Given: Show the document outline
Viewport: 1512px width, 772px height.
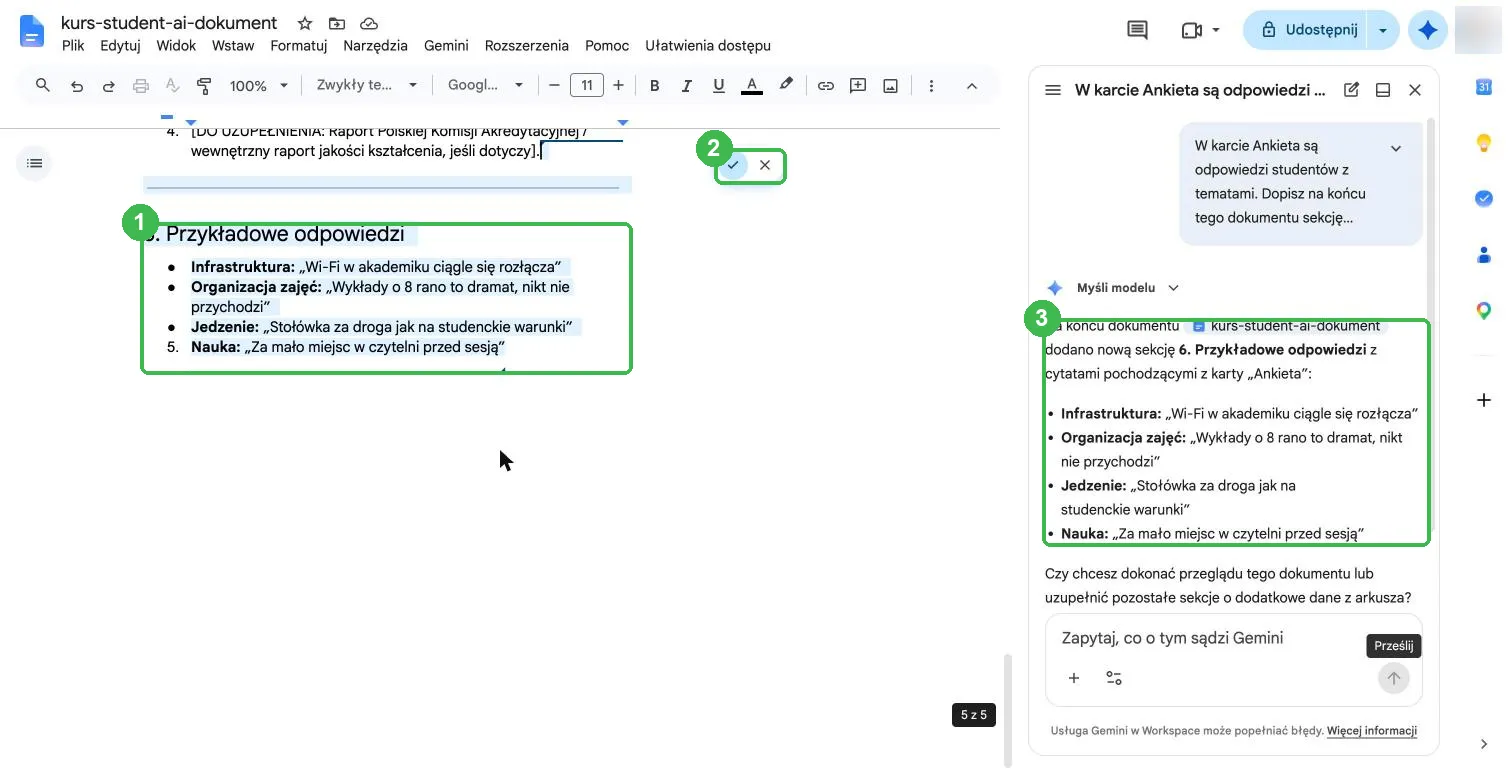Looking at the screenshot, I should coord(35,163).
